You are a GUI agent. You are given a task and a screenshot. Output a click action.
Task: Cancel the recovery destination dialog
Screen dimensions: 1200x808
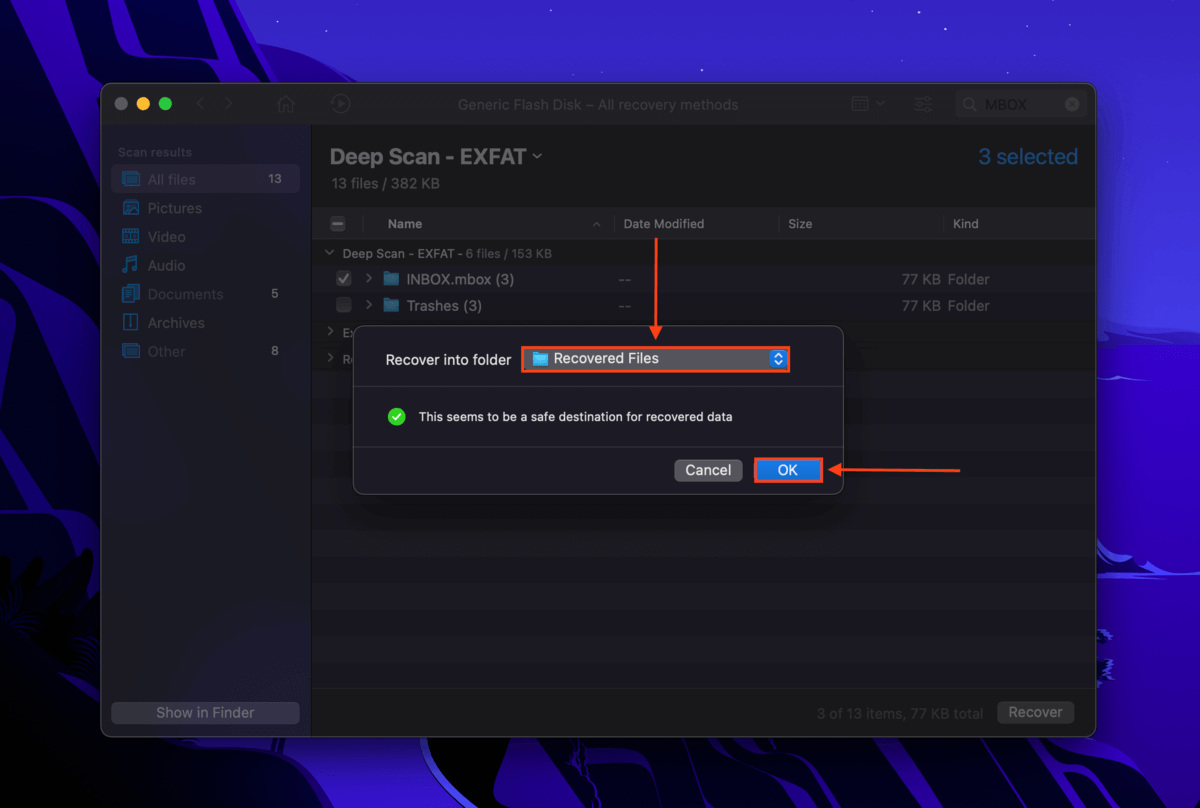coord(708,470)
